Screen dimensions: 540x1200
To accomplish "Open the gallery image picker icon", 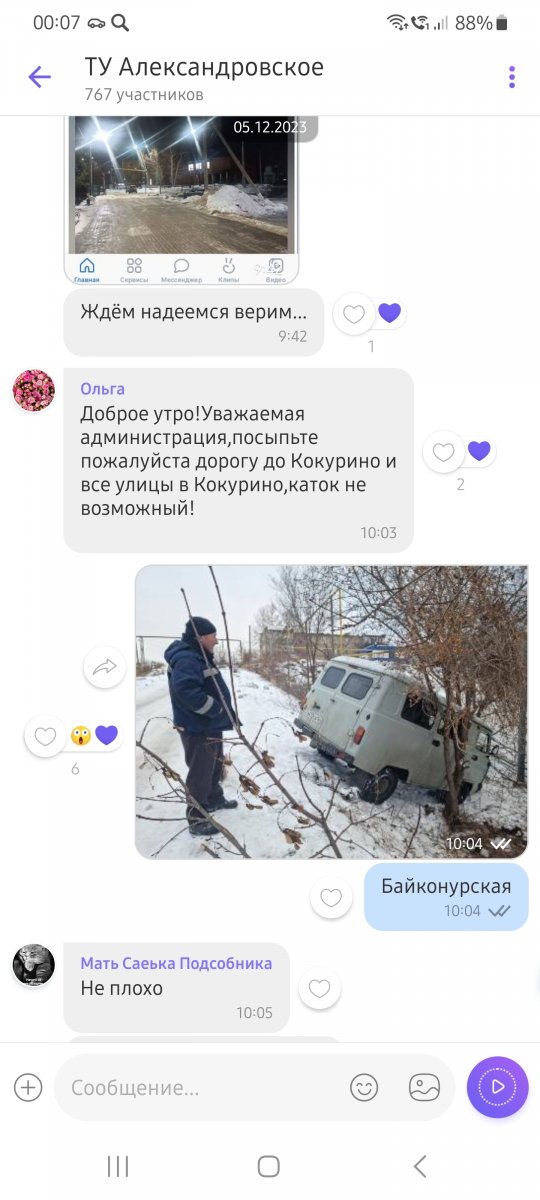I will pos(424,1087).
